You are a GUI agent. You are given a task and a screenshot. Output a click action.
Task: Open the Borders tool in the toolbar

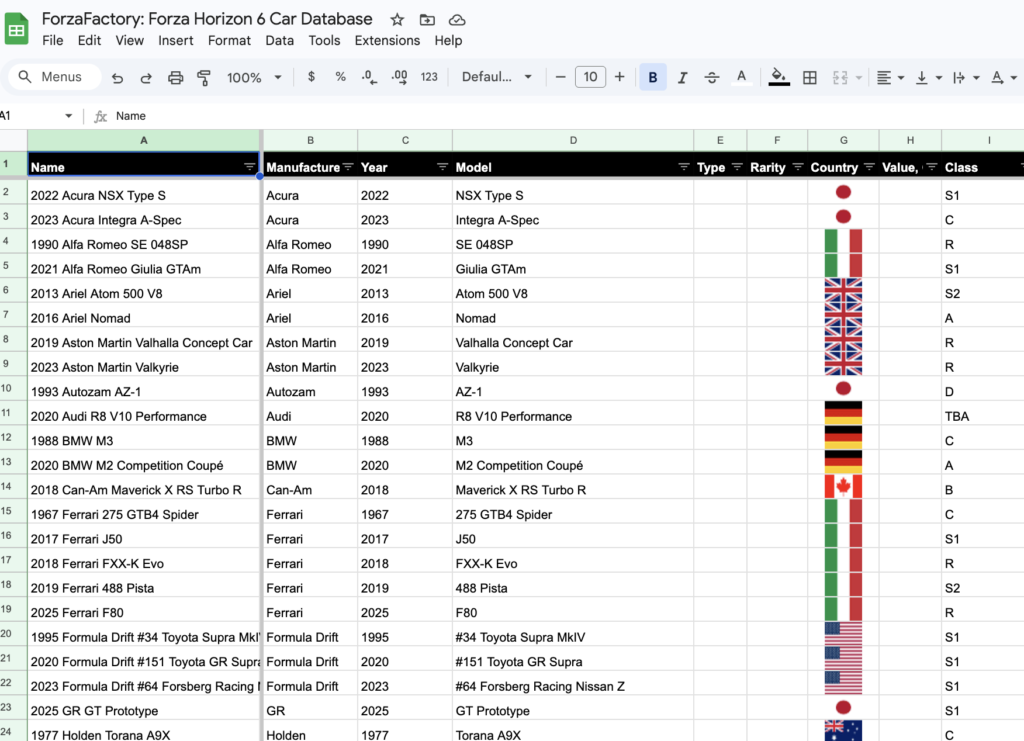(810, 78)
